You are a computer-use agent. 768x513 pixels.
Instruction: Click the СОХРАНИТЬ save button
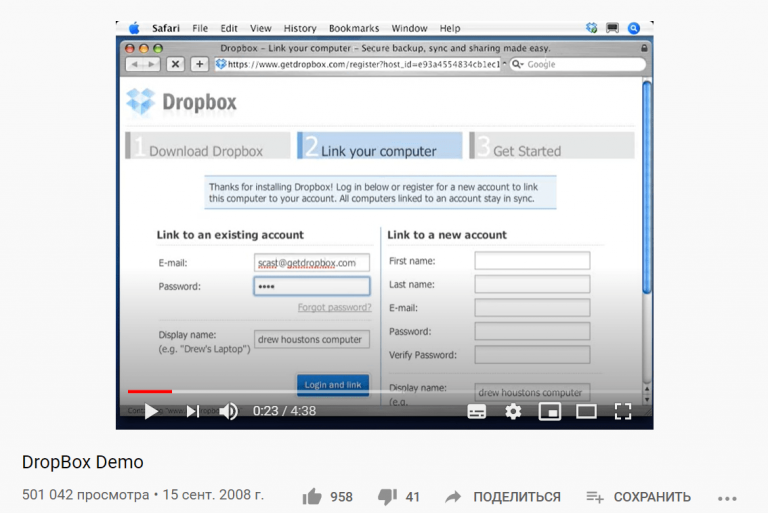(639, 497)
